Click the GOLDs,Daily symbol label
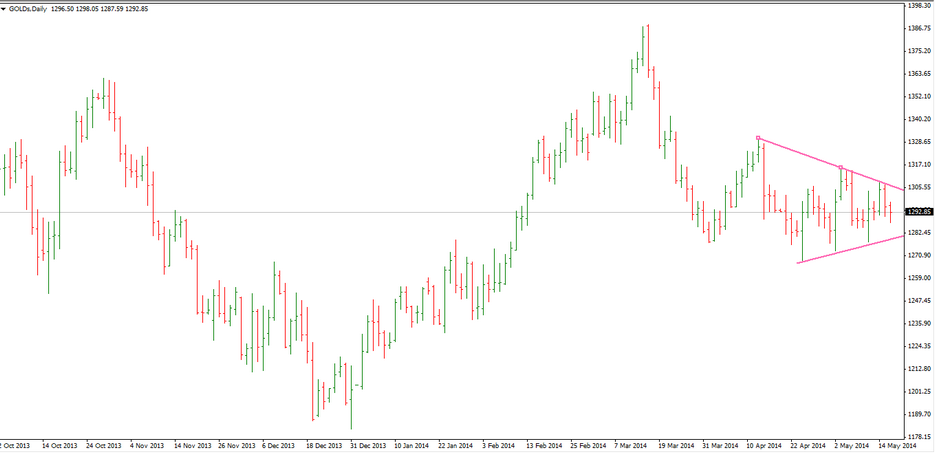The image size is (935, 453). (32, 7)
